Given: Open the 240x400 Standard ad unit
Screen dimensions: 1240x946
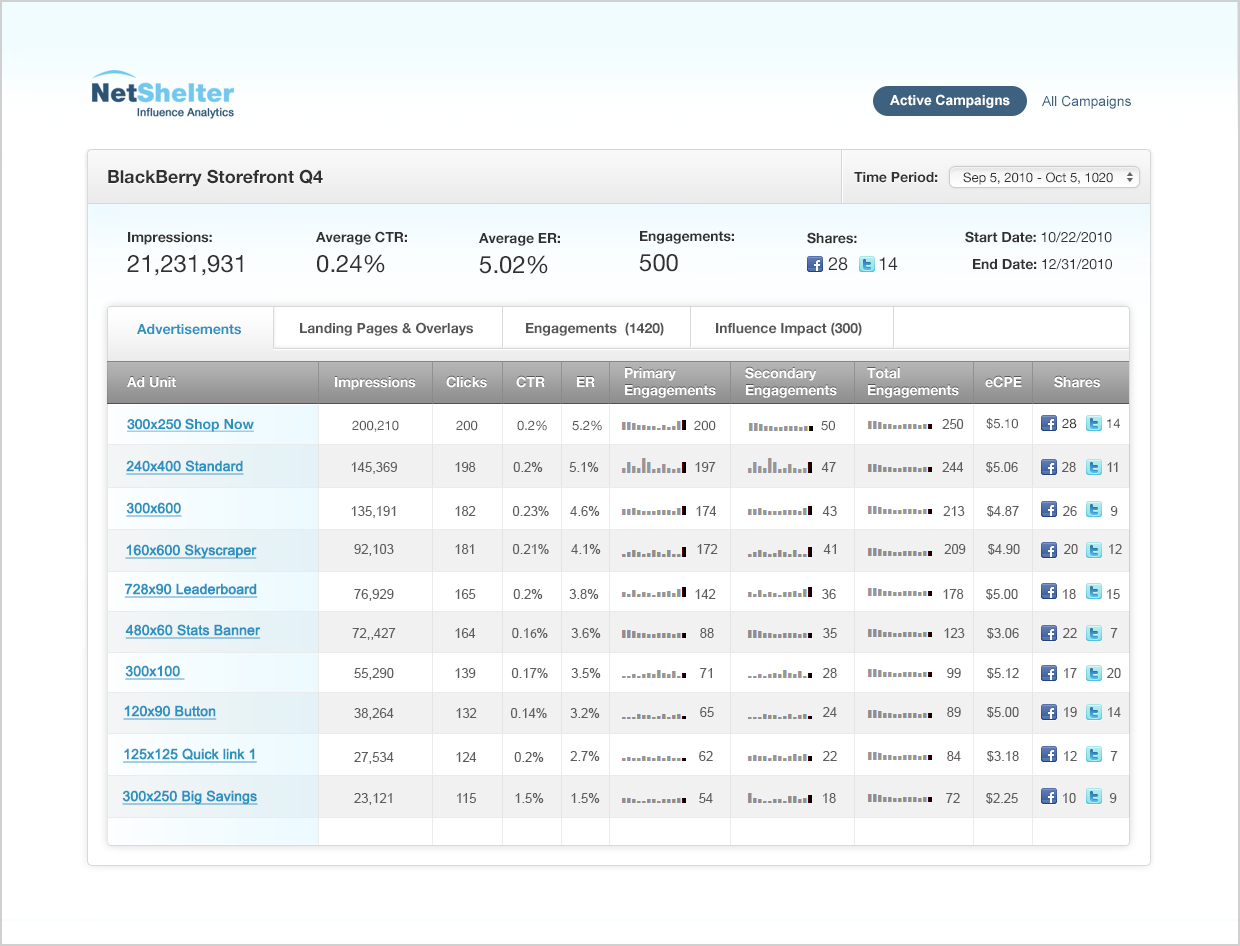Looking at the screenshot, I should [184, 466].
